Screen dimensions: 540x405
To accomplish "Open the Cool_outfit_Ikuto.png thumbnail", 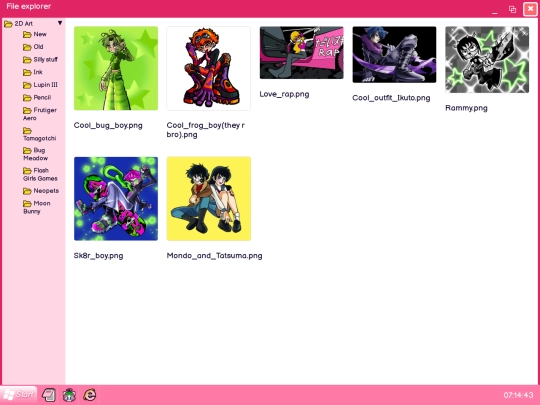I will 394,54.
